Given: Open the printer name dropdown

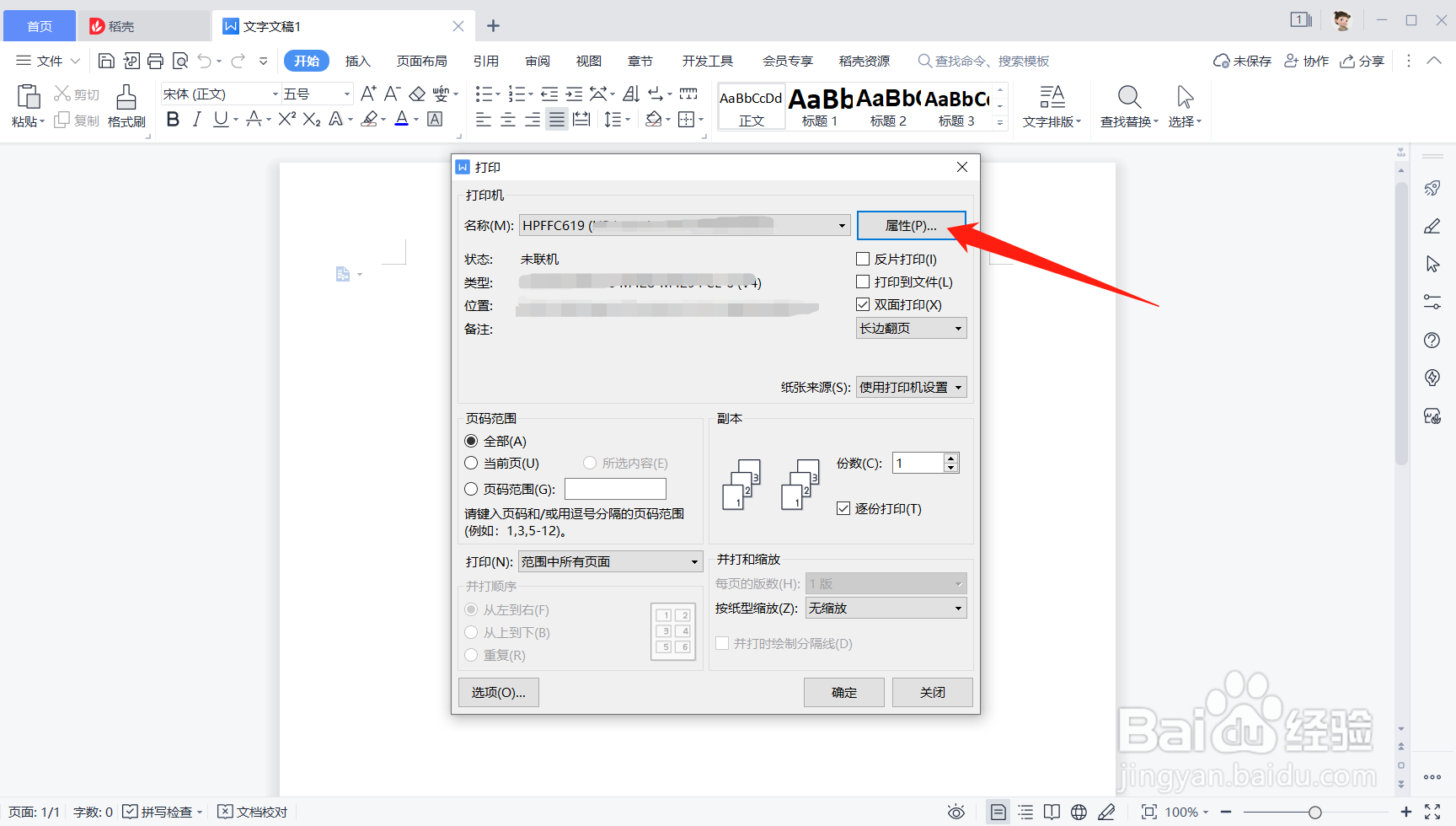Looking at the screenshot, I should (x=842, y=225).
